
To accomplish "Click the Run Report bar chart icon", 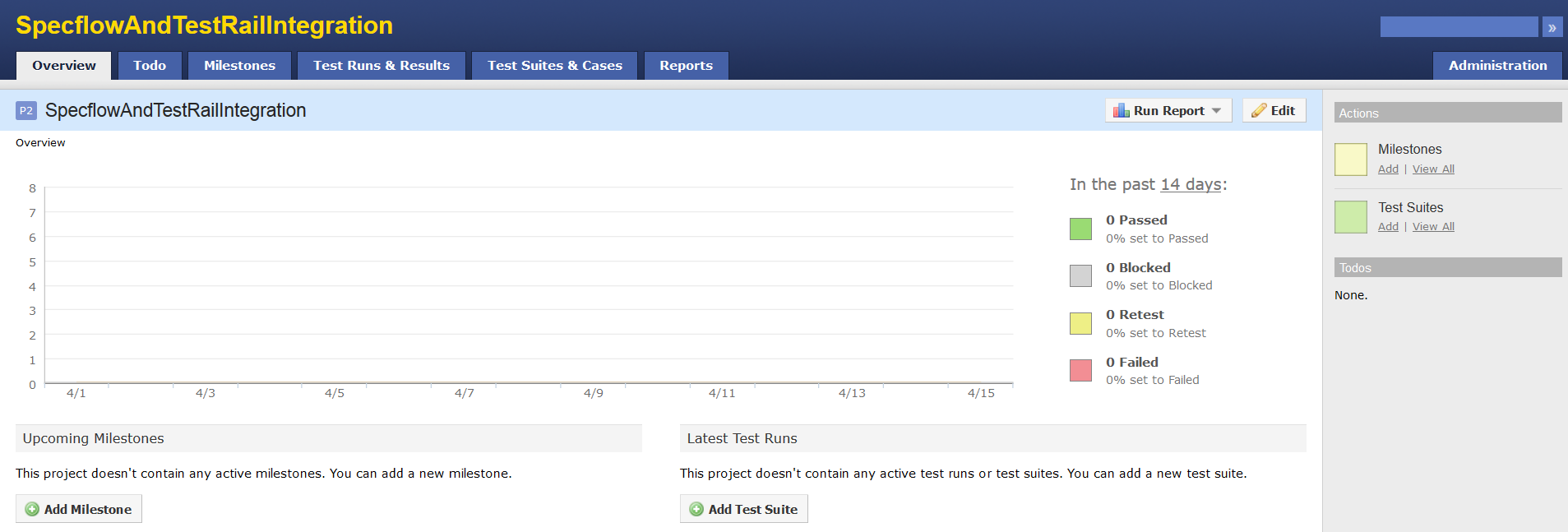I will click(x=1121, y=110).
